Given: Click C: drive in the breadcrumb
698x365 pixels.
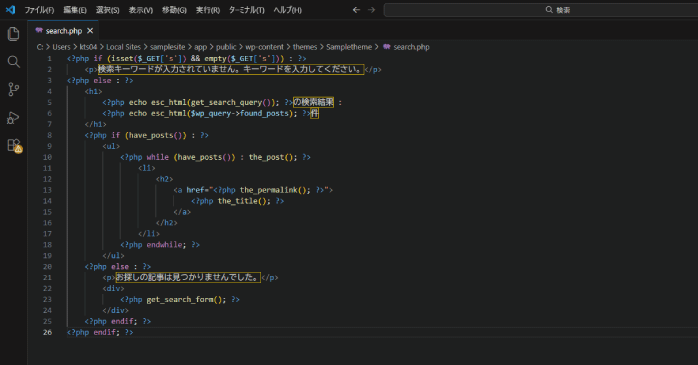Looking at the screenshot, I should [x=40, y=47].
